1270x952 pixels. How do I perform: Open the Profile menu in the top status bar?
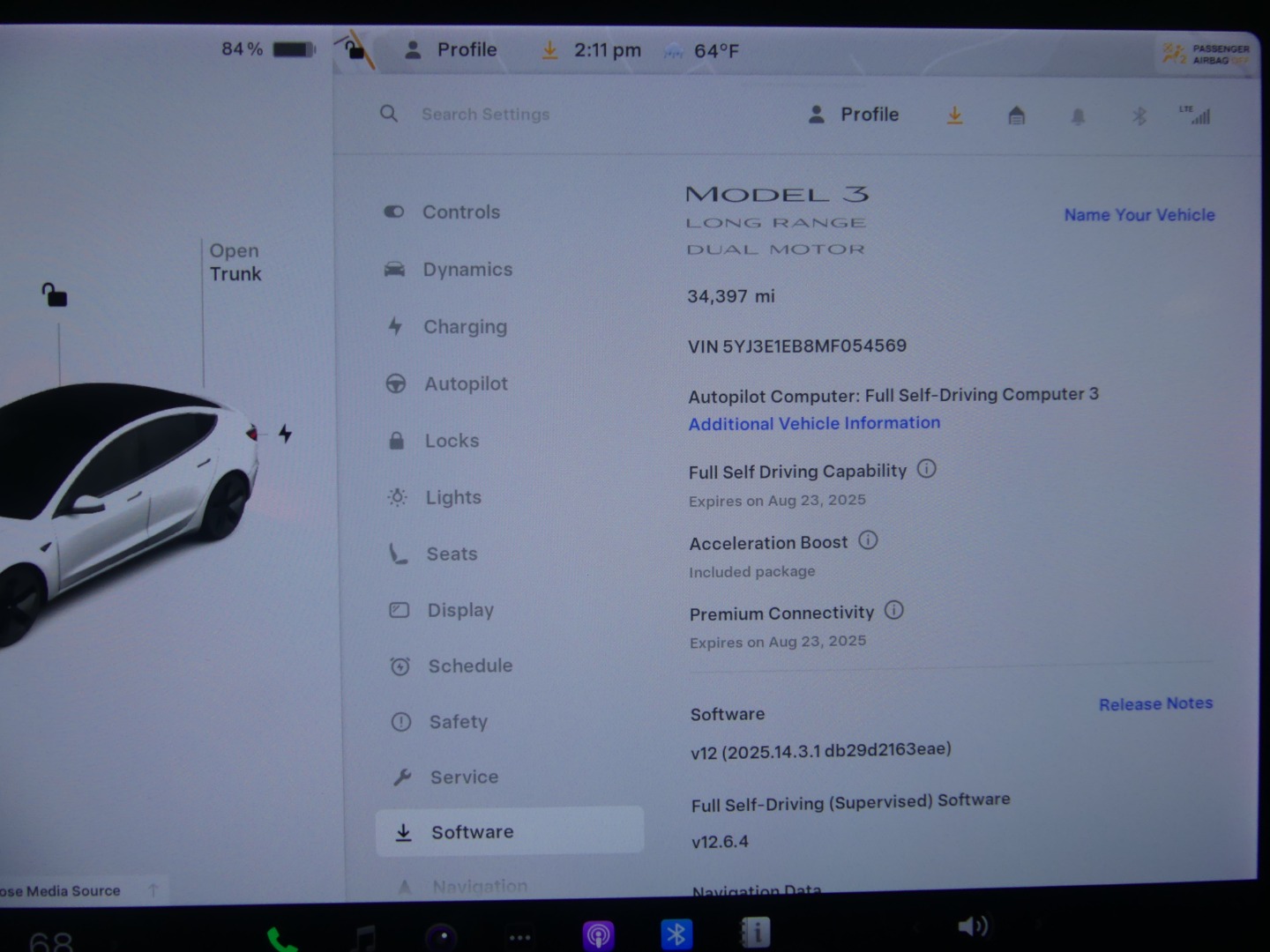click(x=452, y=50)
